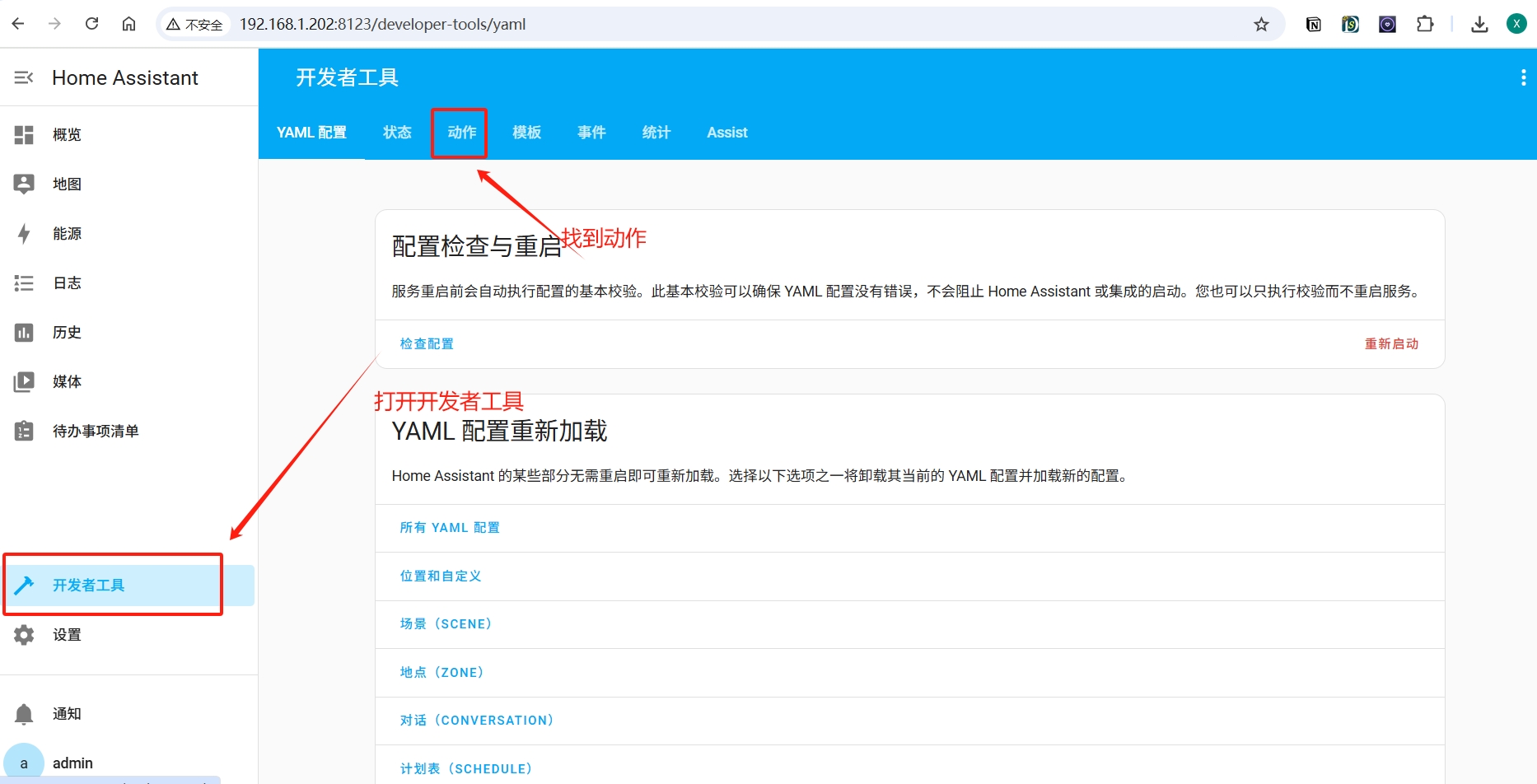
Task: Click the red 重新启动 button
Action: tap(1392, 344)
